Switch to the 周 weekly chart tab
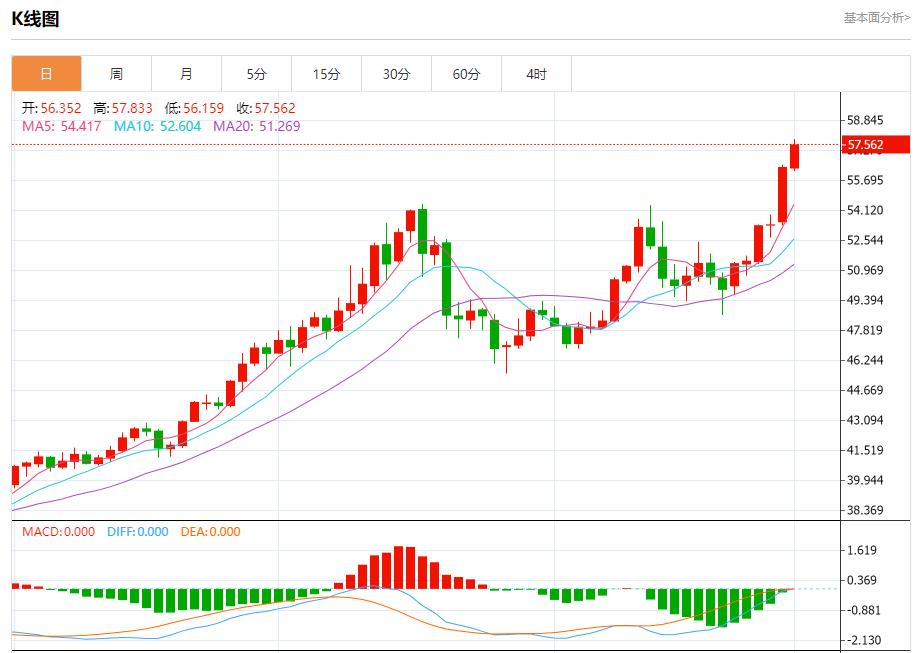 (117, 73)
